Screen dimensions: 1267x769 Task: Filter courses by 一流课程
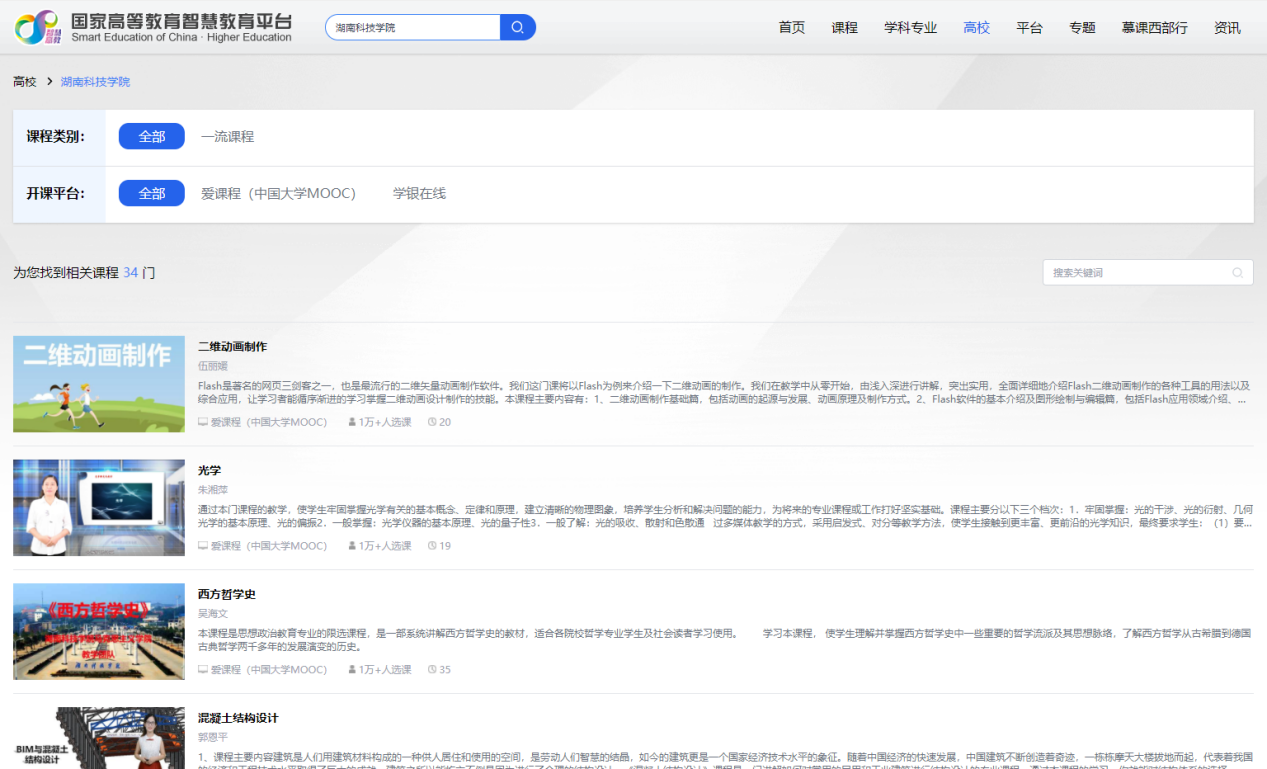coord(227,136)
